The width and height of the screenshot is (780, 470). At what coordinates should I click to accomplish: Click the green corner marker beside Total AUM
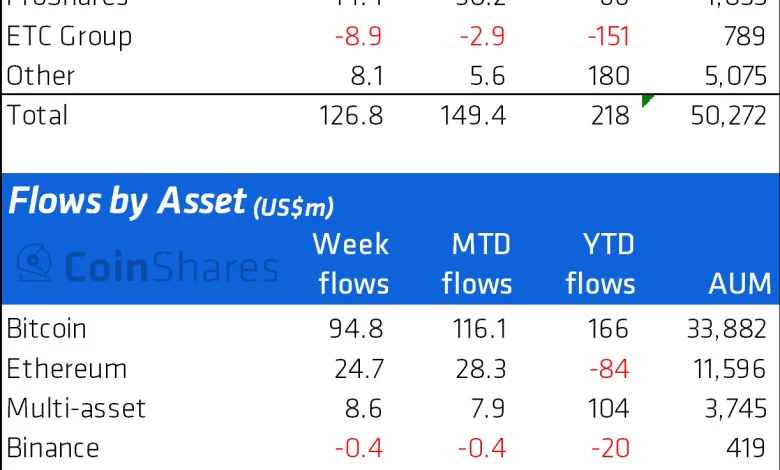tap(647, 100)
